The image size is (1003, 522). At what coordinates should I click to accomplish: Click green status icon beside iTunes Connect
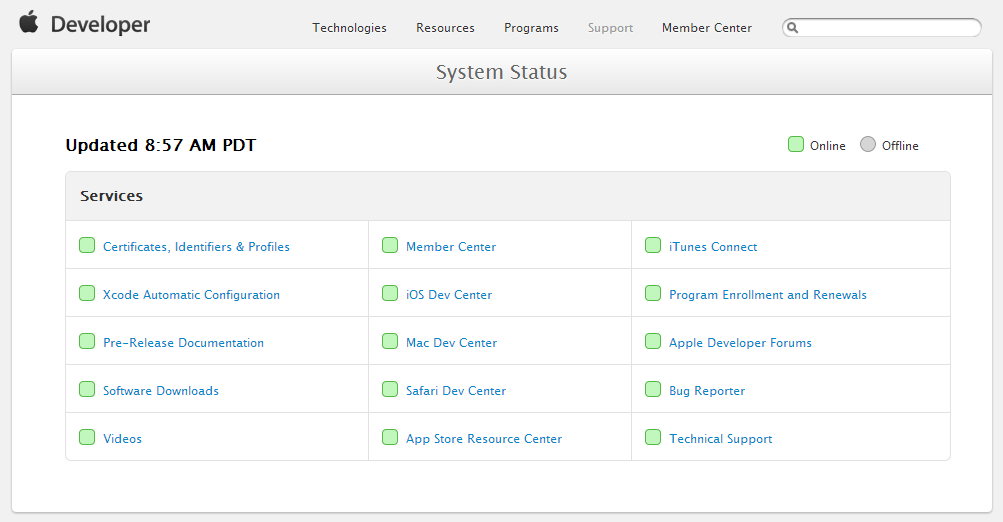653,245
